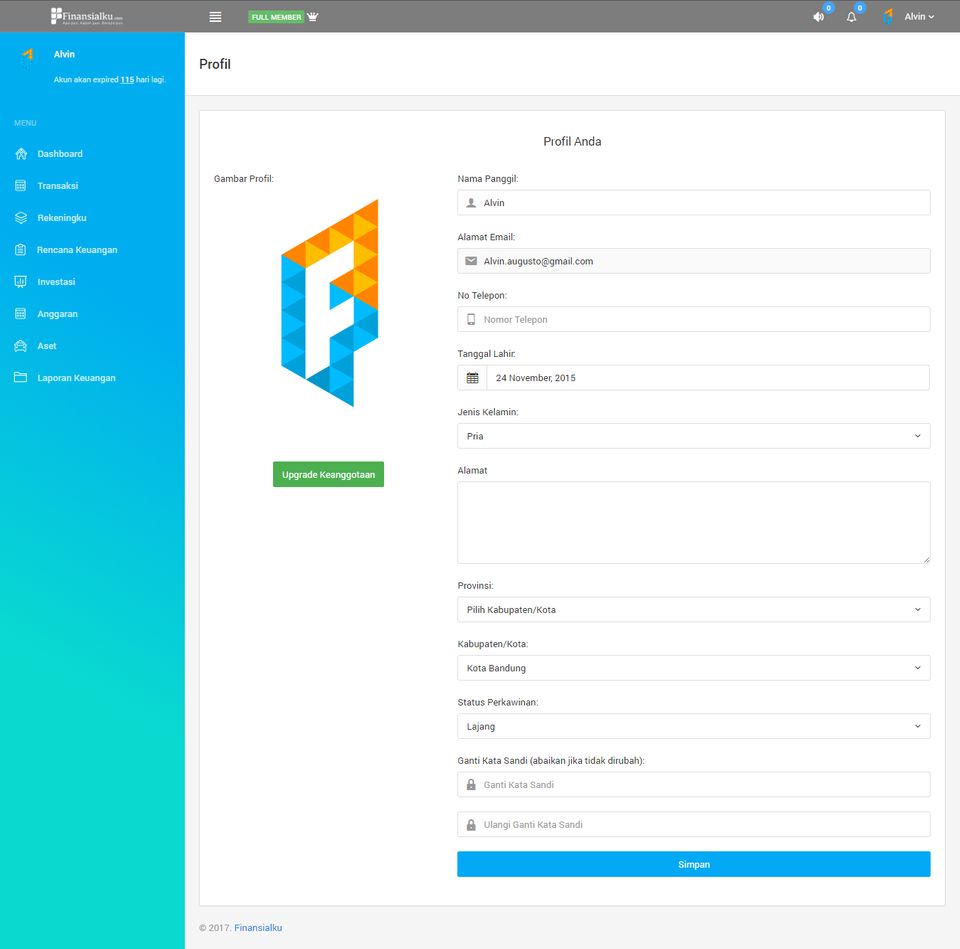Click the Dashboard home icon
960x949 pixels.
(x=21, y=154)
